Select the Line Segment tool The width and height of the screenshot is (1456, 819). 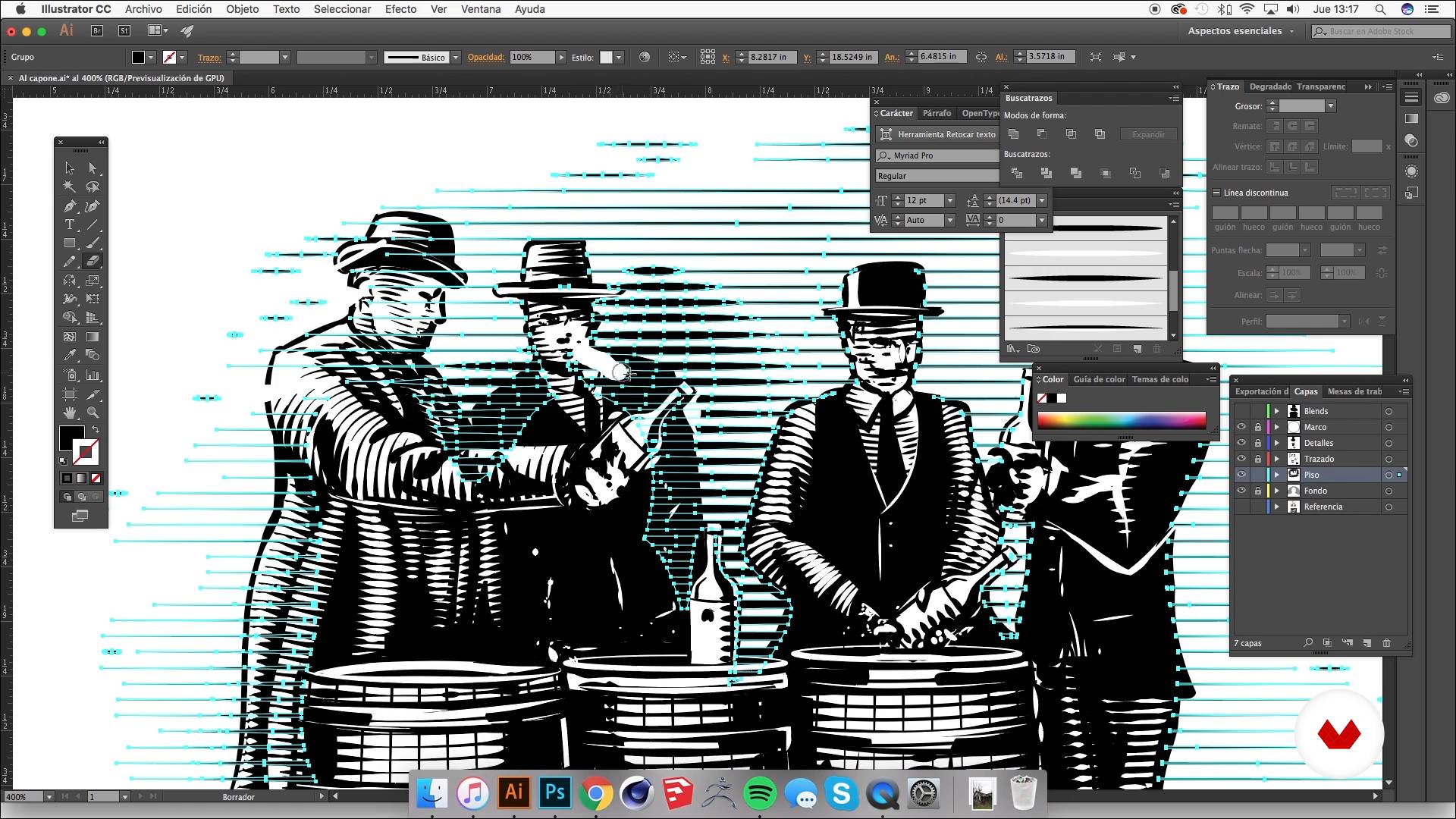click(x=93, y=224)
